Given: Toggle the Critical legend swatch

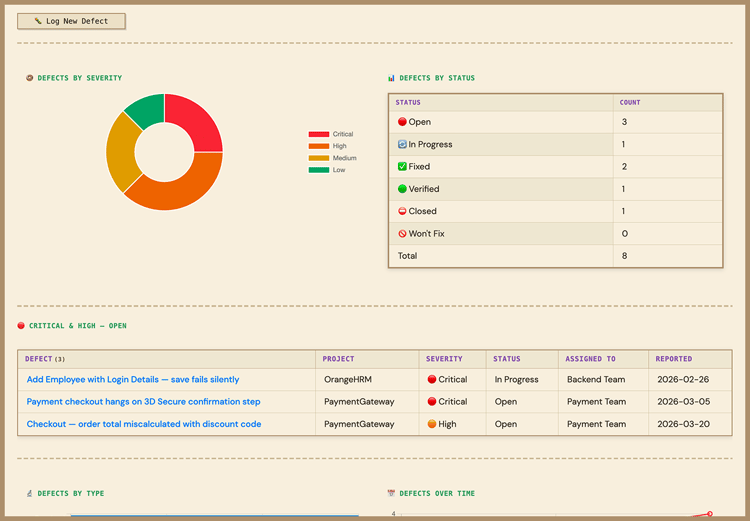Looking at the screenshot, I should tap(319, 134).
